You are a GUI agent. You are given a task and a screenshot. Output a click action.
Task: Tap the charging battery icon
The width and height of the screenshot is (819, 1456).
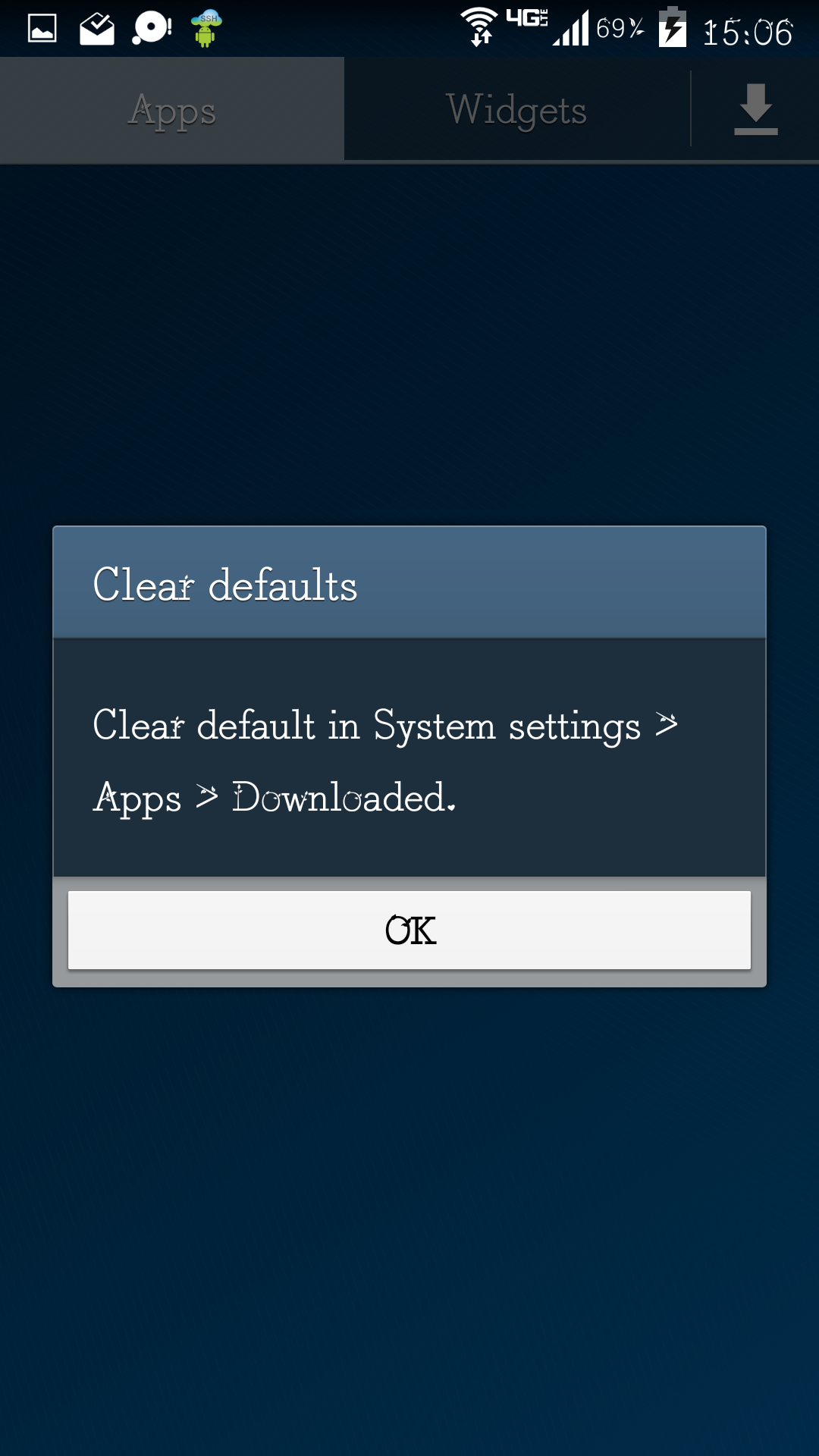(x=673, y=27)
